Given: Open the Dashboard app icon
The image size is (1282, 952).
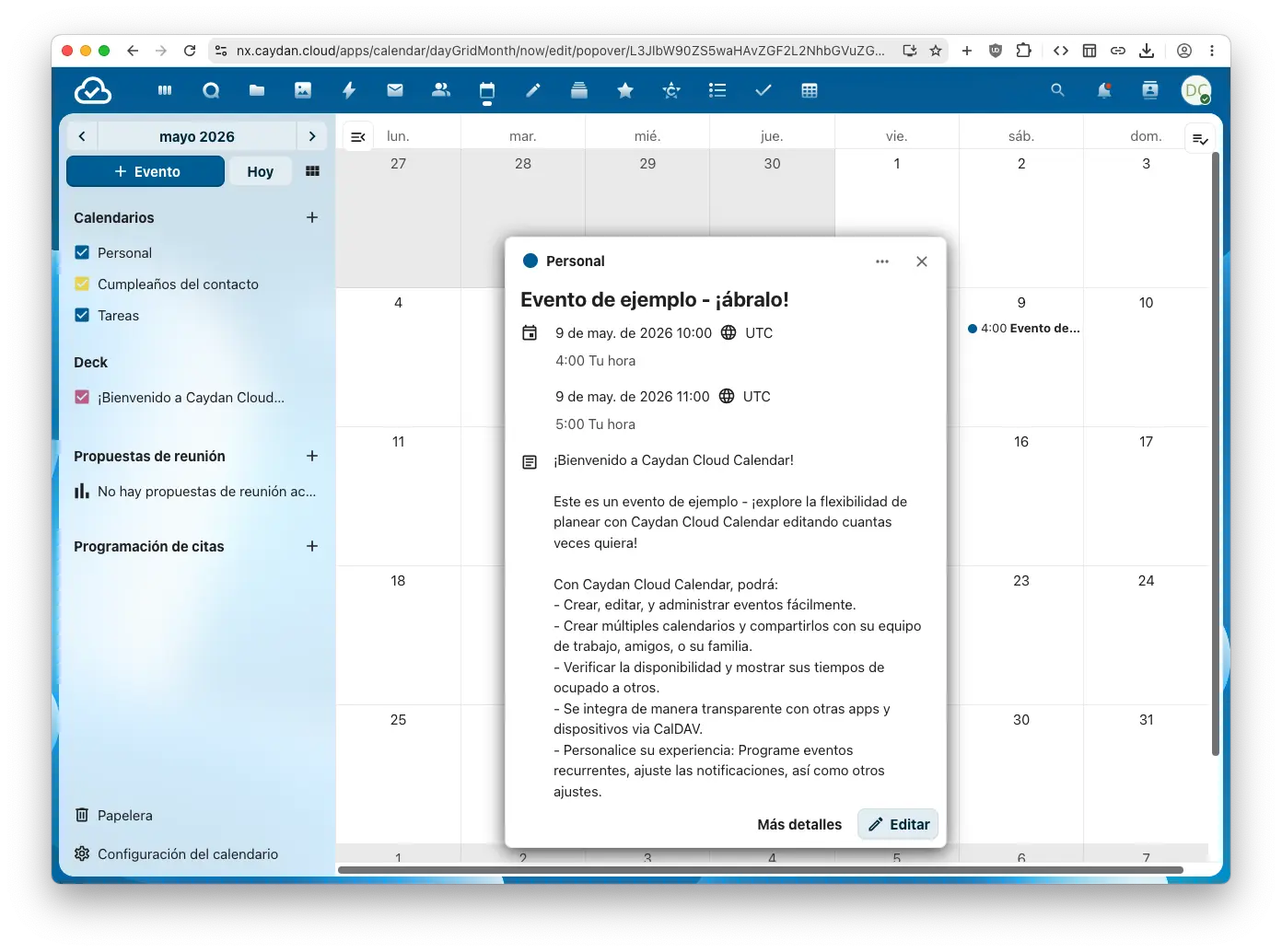Looking at the screenshot, I should [165, 90].
